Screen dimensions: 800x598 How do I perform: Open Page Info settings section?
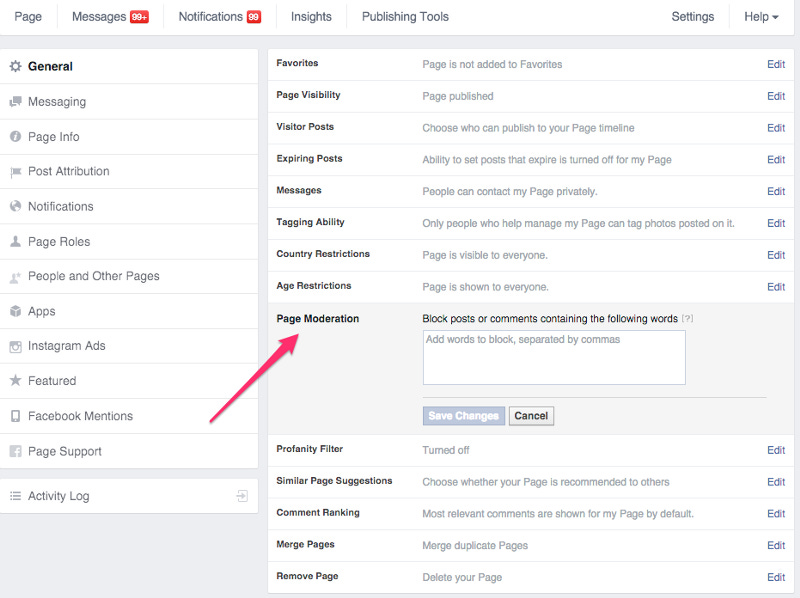point(129,137)
